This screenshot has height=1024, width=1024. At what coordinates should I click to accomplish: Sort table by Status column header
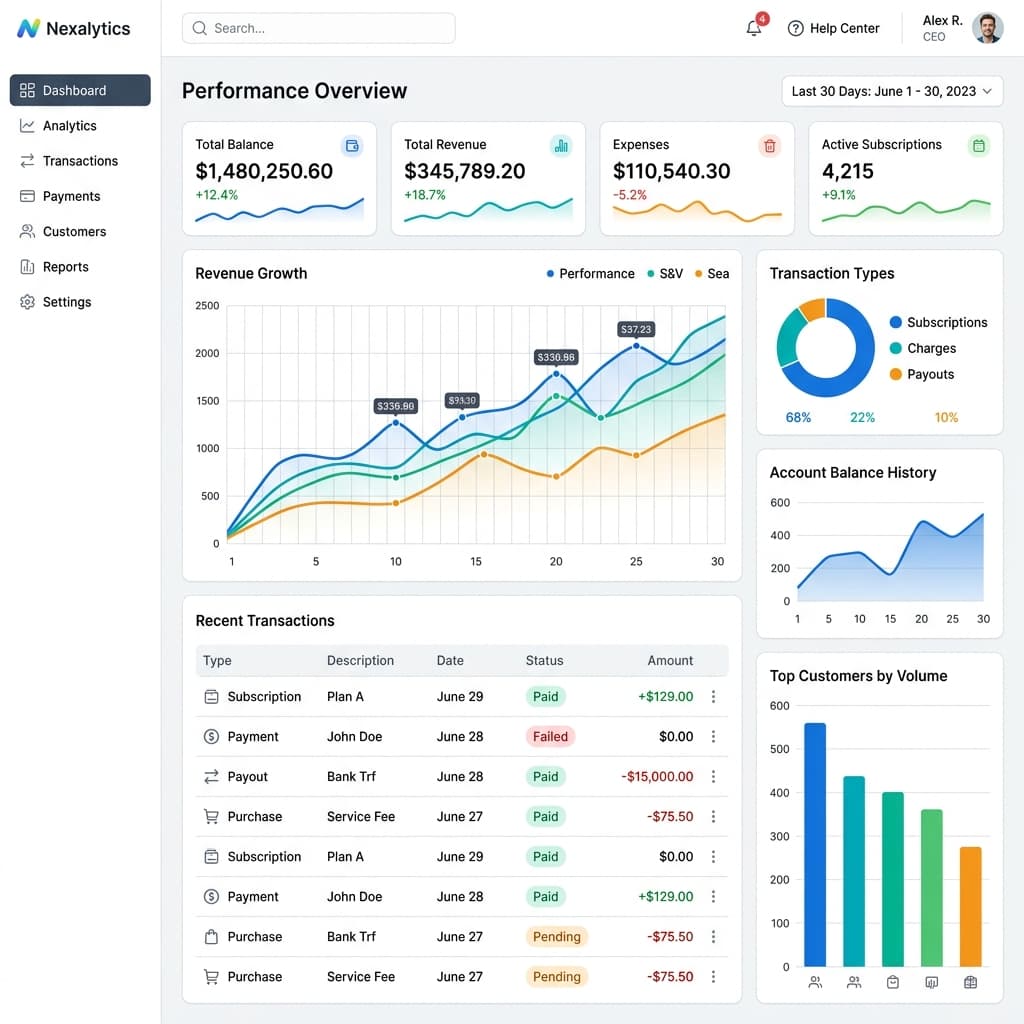[x=544, y=660]
